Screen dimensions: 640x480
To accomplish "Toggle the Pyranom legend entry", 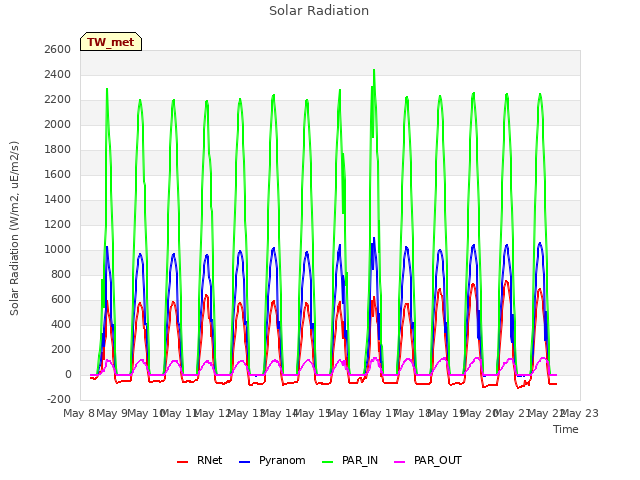I will click(x=272, y=460).
